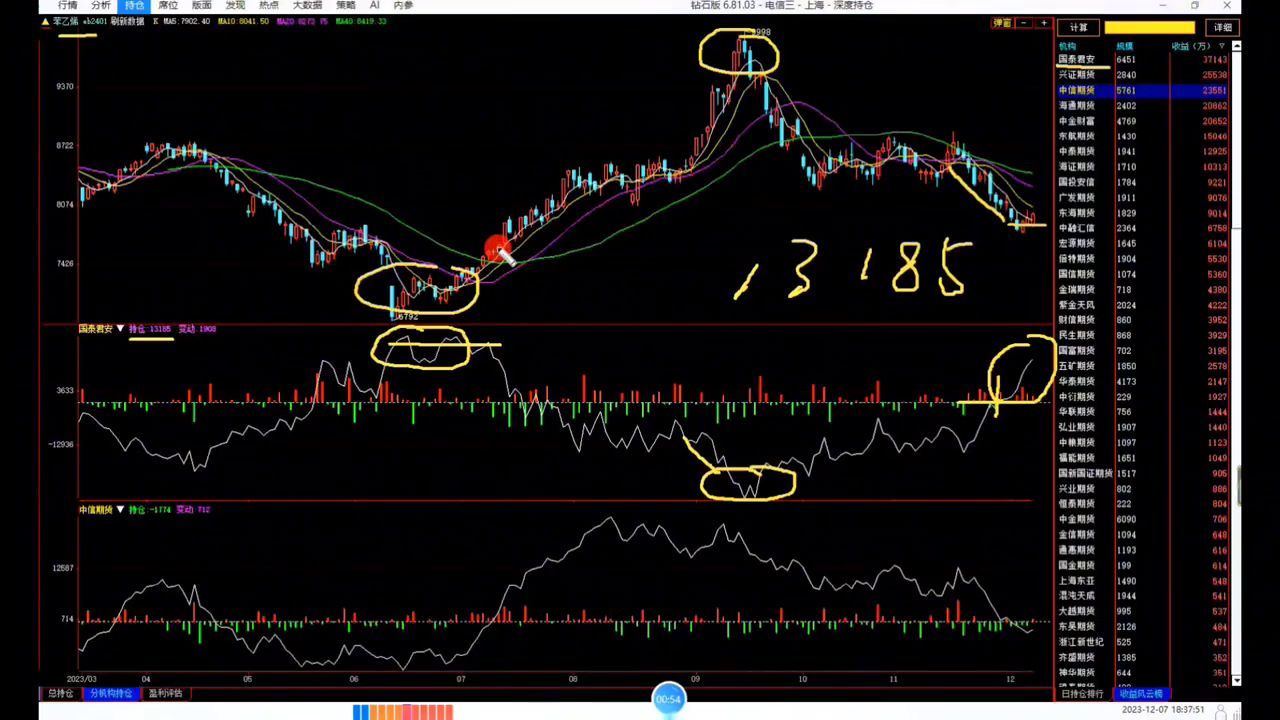
Task: Open the 持仓 menu tab
Action: [x=134, y=6]
